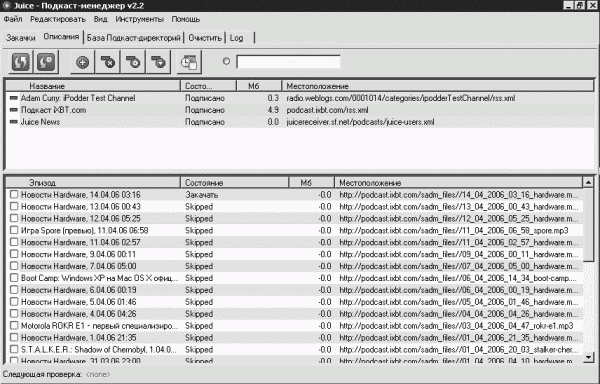Click the Местоположение header in episodes list
The image size is (600, 384).
pyautogui.click(x=458, y=183)
